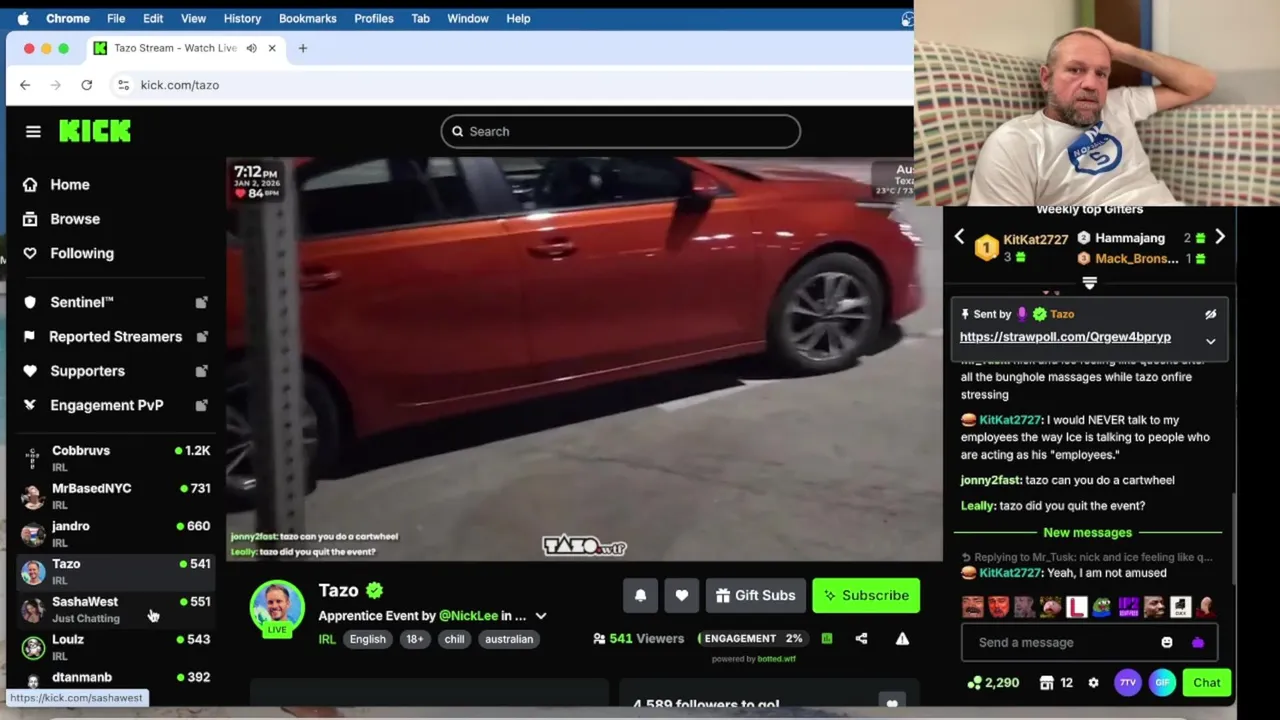This screenshot has height=720, width=1280.
Task: Open the GIF picker button
Action: click(x=1162, y=683)
